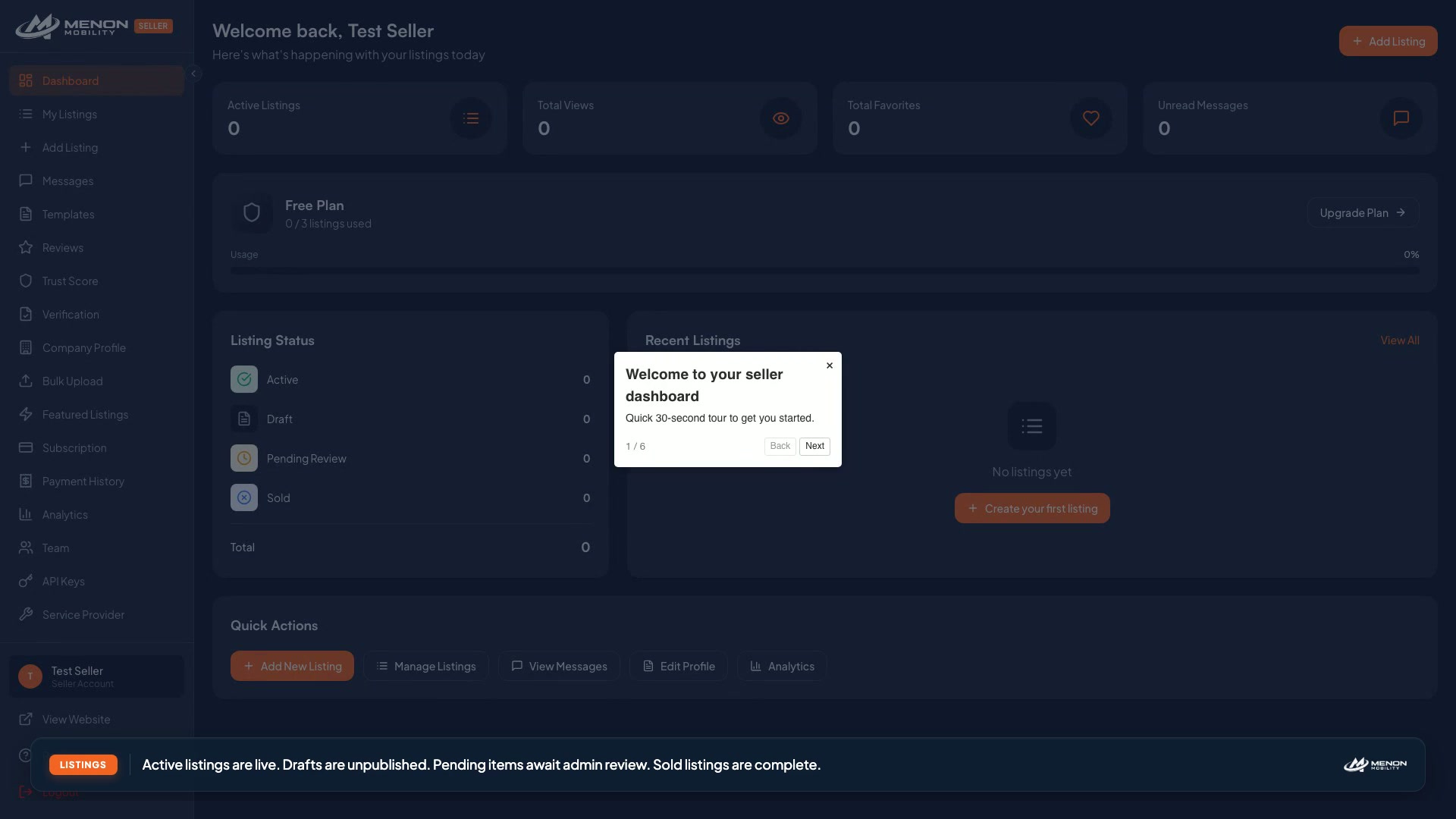
Task: Click the Verification document icon
Action: pos(26,314)
